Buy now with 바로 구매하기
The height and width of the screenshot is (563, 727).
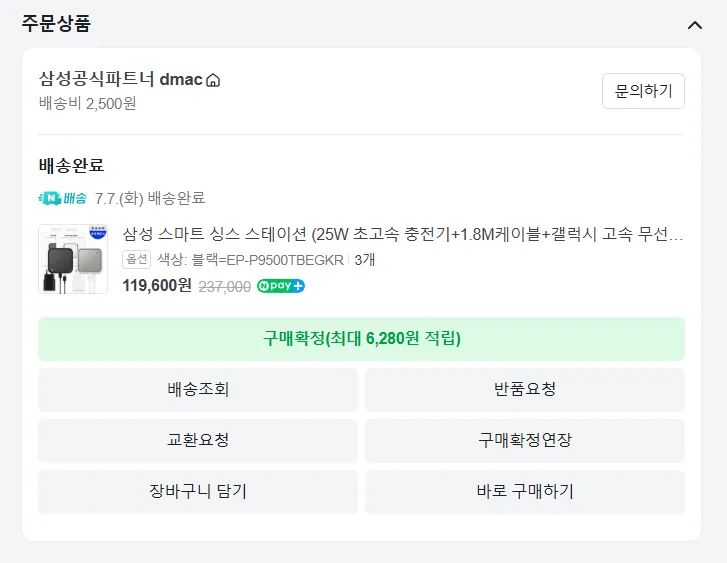click(525, 492)
